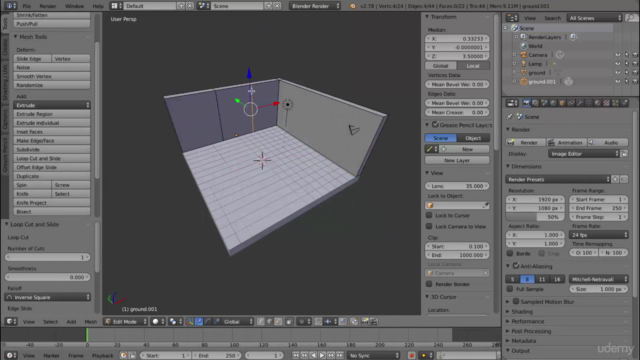This screenshot has height=360, width=640.
Task: Click the Lamp object icon in outliner
Action: pos(524,64)
